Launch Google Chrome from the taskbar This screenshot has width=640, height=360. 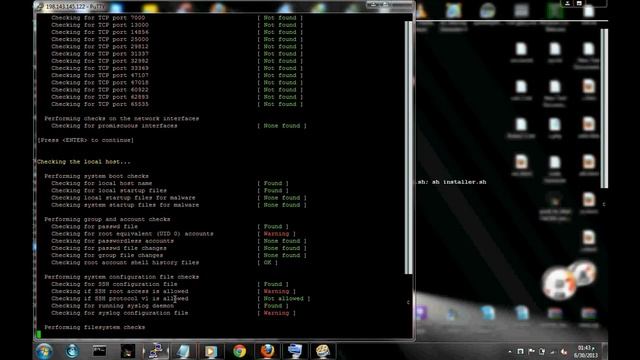(x=240, y=351)
